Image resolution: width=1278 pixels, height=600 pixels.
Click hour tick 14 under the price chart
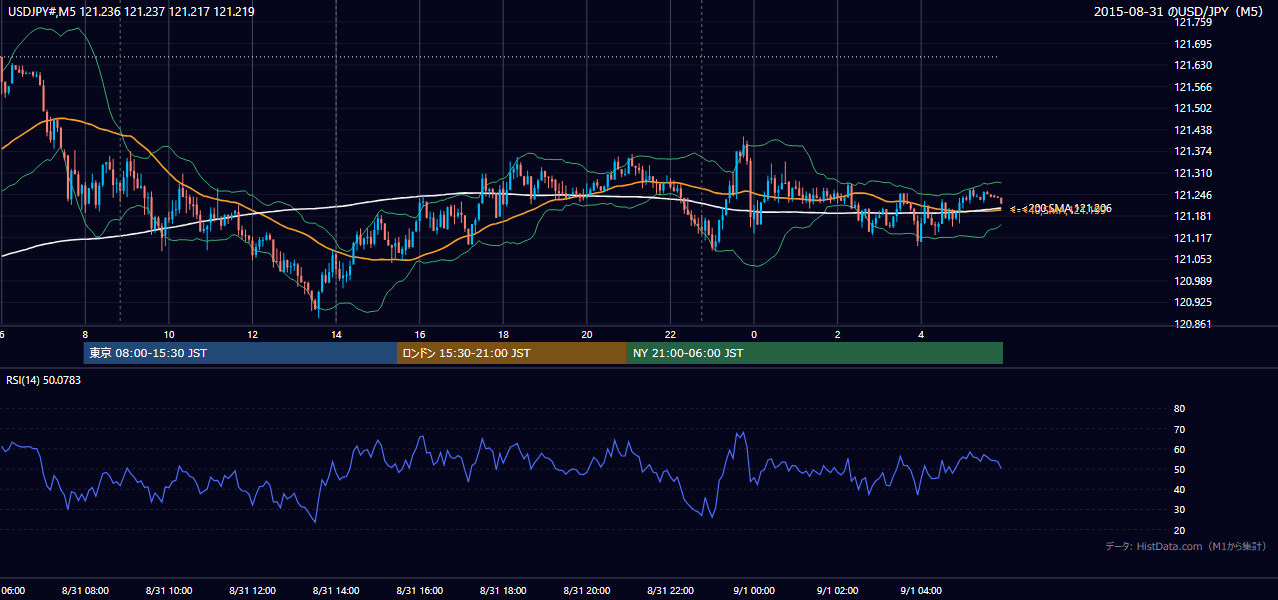pos(336,335)
